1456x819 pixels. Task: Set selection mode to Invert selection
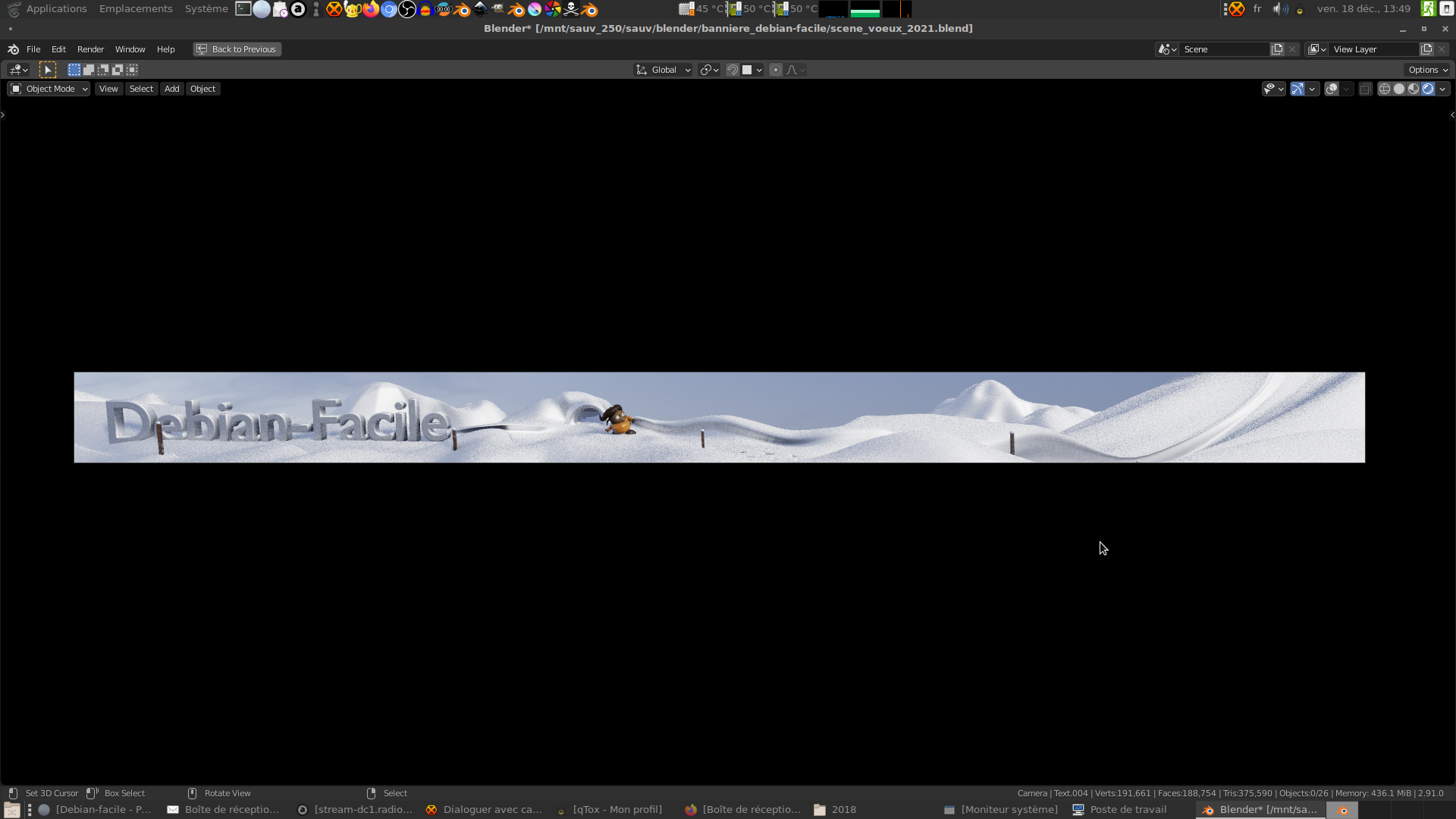118,70
